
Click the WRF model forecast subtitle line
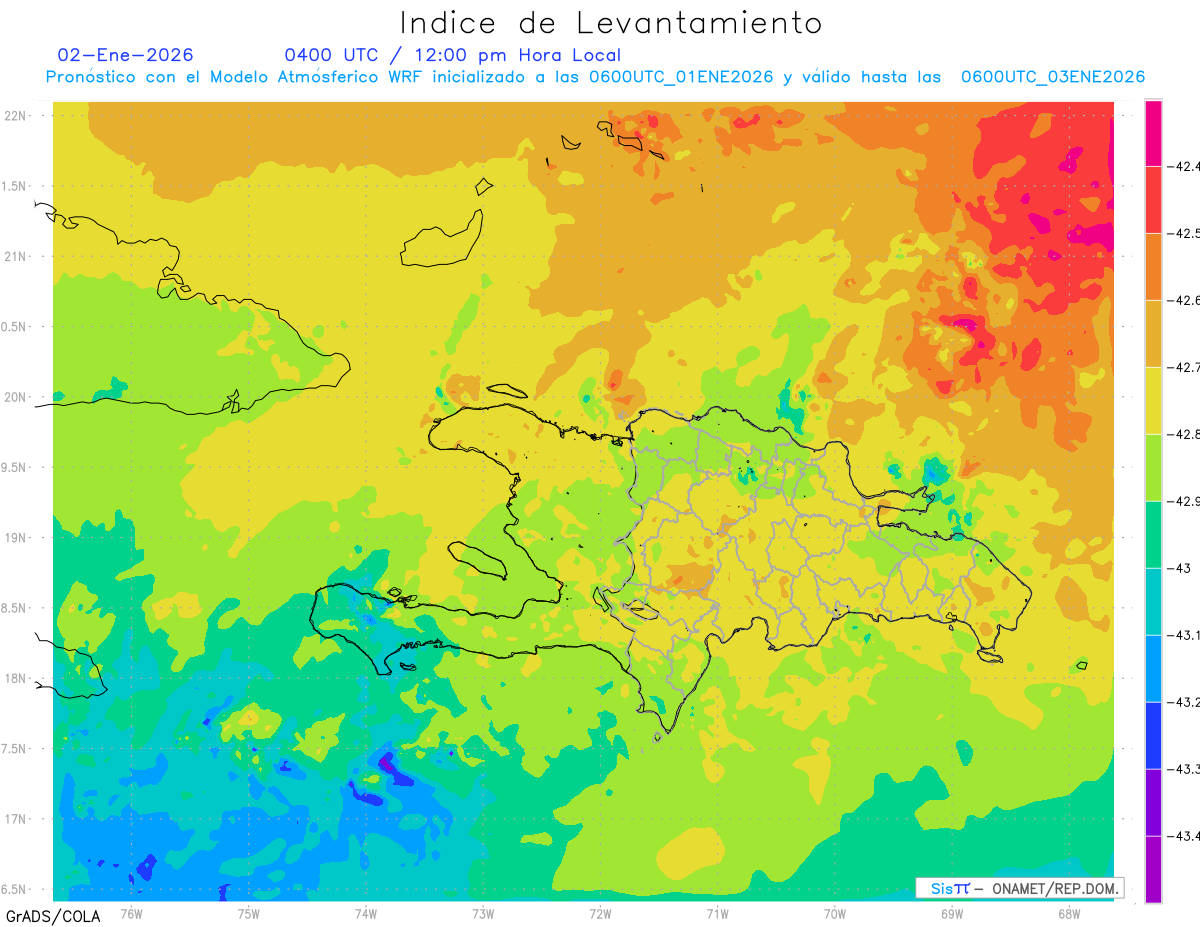click(596, 77)
